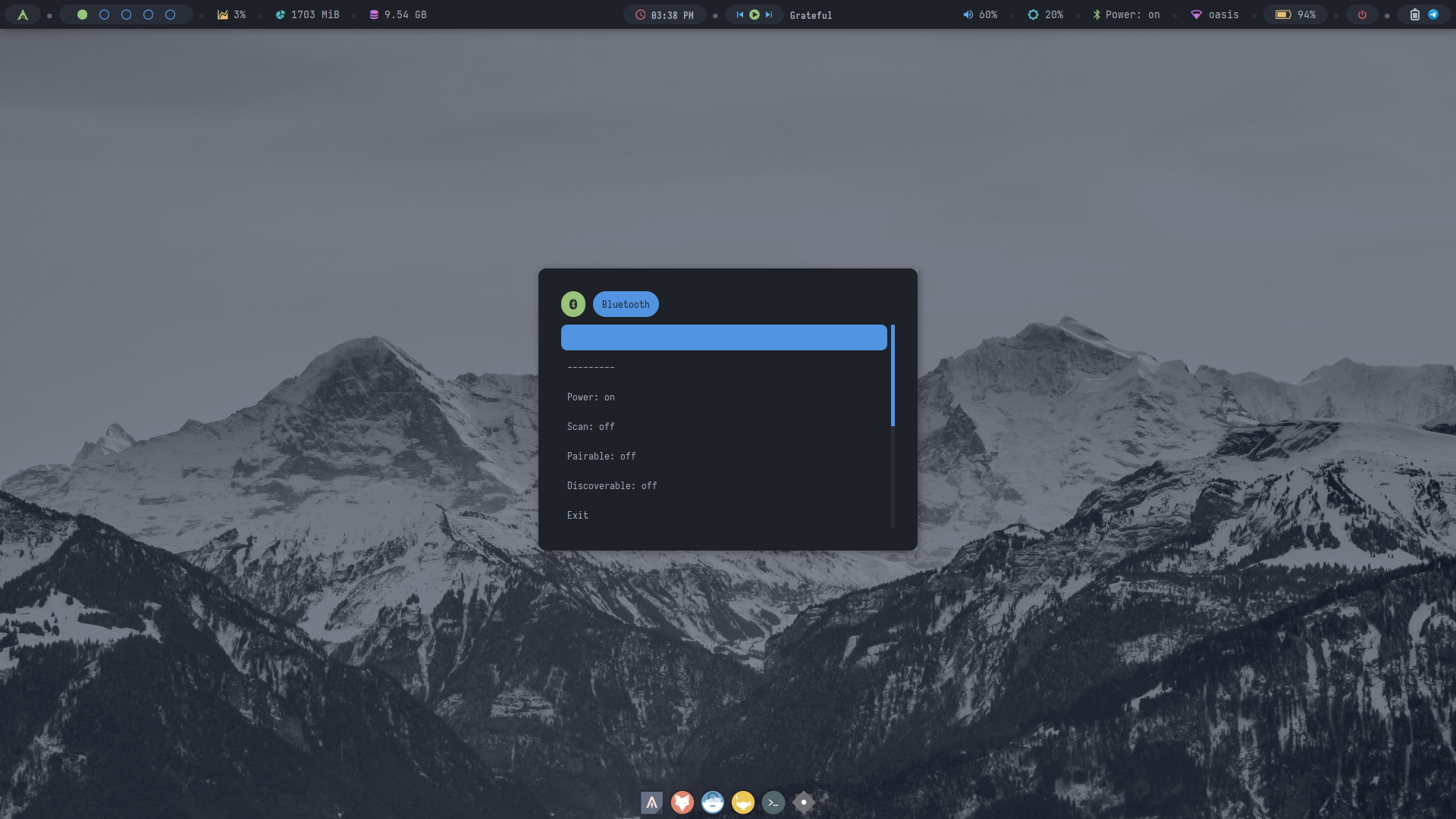Skip to next track in top bar
The height and width of the screenshot is (819, 1456).
click(769, 14)
